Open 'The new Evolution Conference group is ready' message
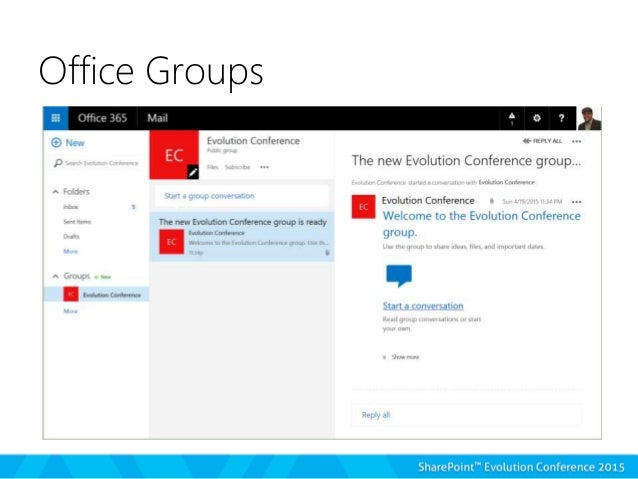Image resolution: width=638 pixels, height=479 pixels. tap(242, 236)
